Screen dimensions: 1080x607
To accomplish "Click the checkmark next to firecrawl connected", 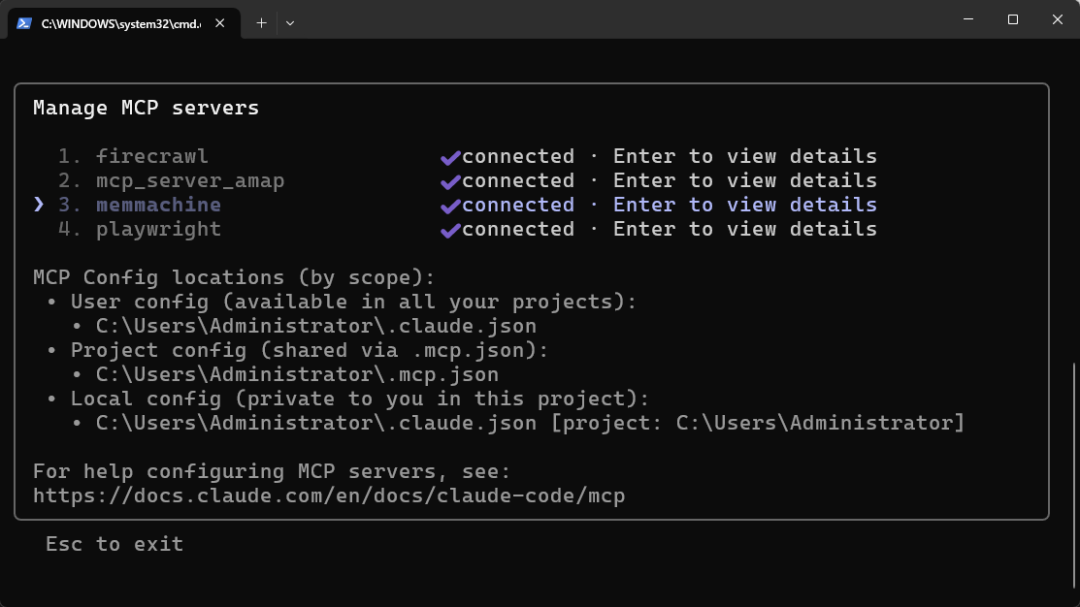I will pyautogui.click(x=450, y=158).
